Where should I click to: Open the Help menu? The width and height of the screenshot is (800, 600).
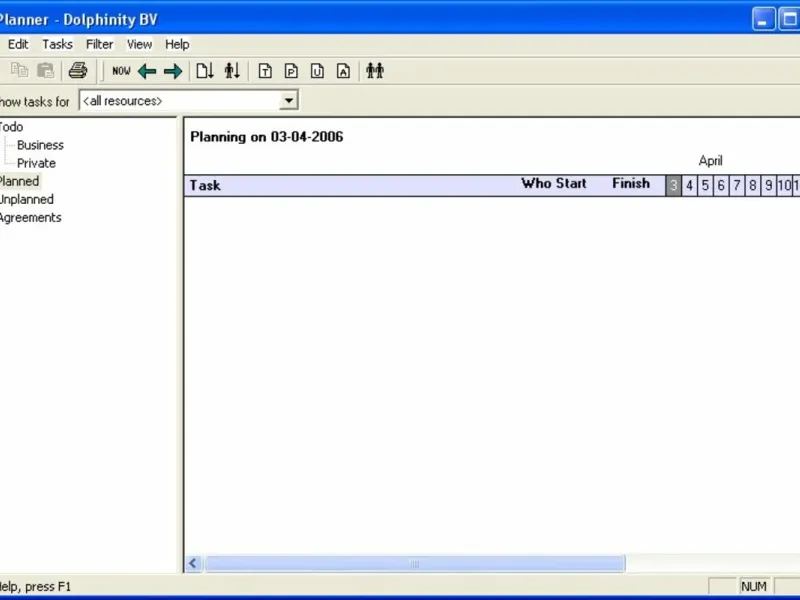point(177,44)
